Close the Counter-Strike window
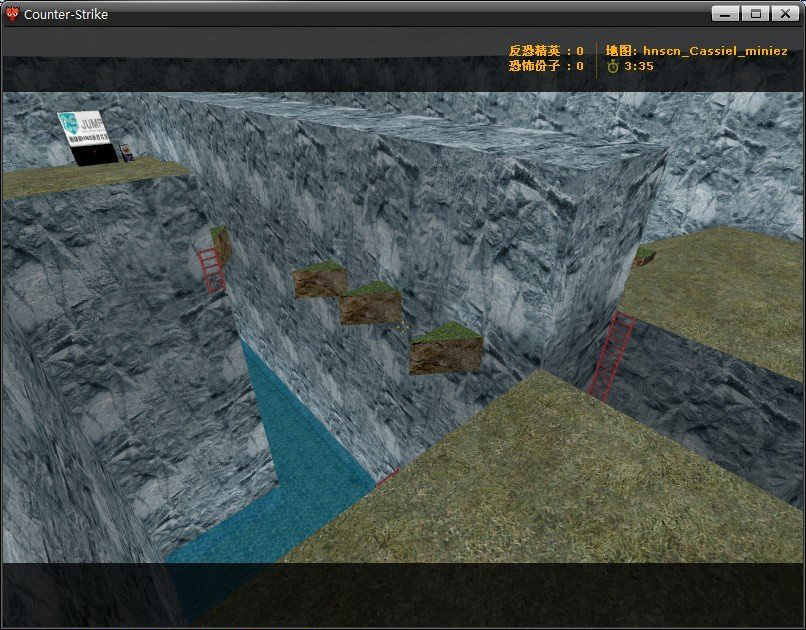The width and height of the screenshot is (806, 630). (x=785, y=14)
